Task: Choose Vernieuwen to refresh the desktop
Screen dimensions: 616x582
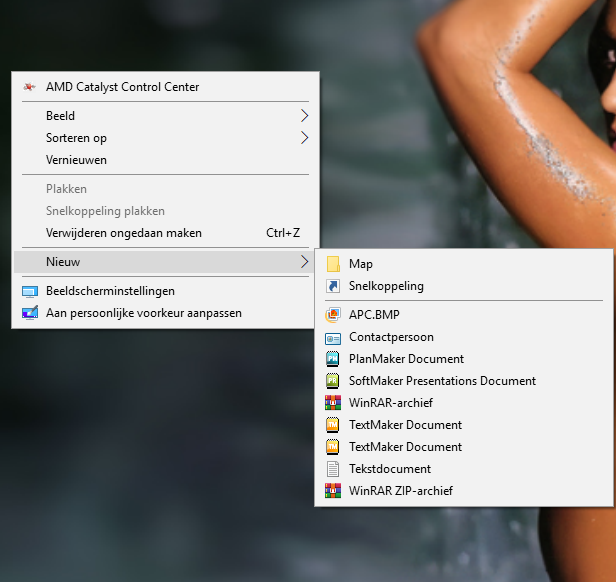Action: 76,160
